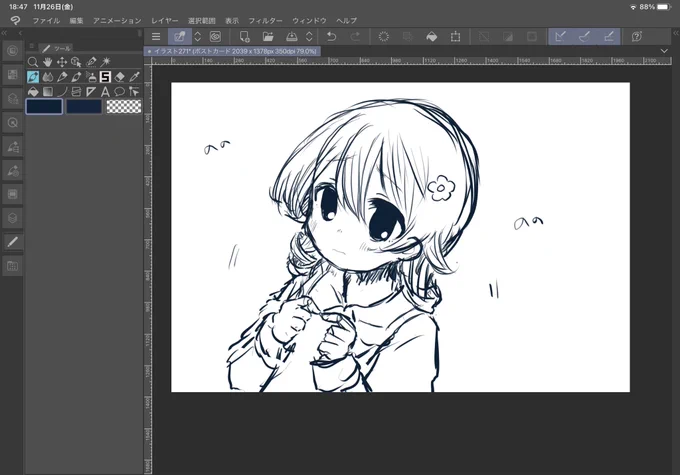The width and height of the screenshot is (680, 475).
Task: Open the 編集 menu
Action: click(x=76, y=20)
